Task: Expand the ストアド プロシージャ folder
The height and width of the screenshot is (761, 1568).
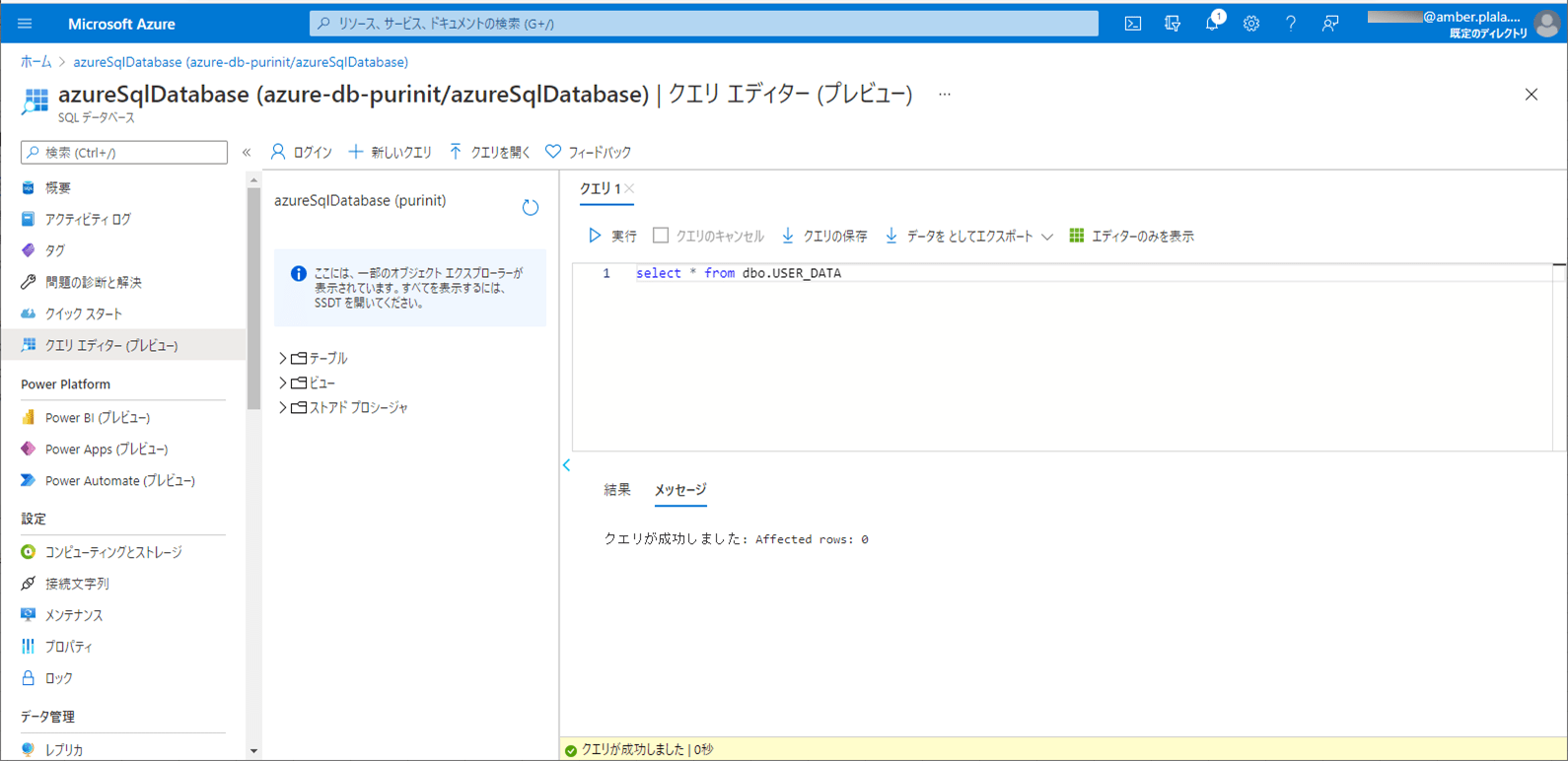Action: click(283, 407)
